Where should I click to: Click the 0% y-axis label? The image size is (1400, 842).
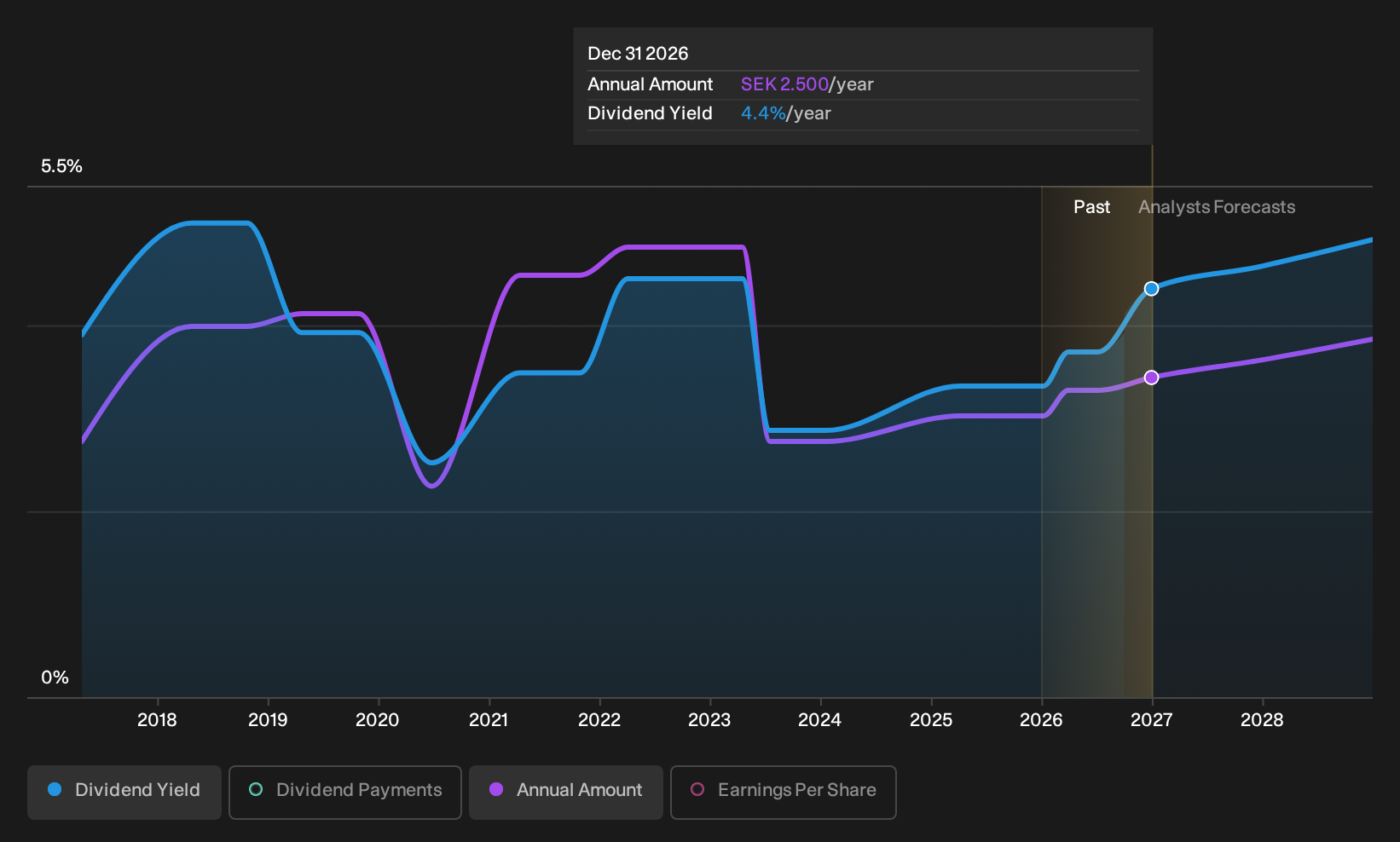coord(55,678)
